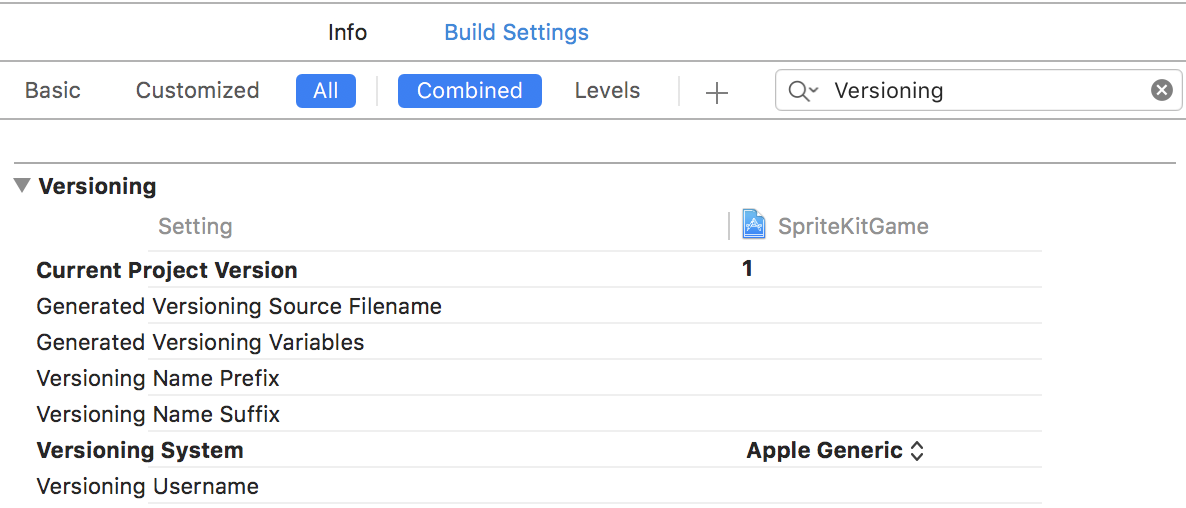Select the SpriteKitGame column header
The width and height of the screenshot is (1186, 508).
click(853, 226)
